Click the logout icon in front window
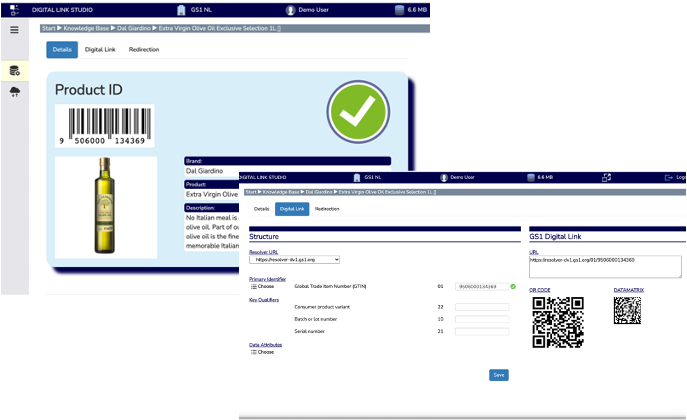The width and height of the screenshot is (687, 420). click(669, 177)
